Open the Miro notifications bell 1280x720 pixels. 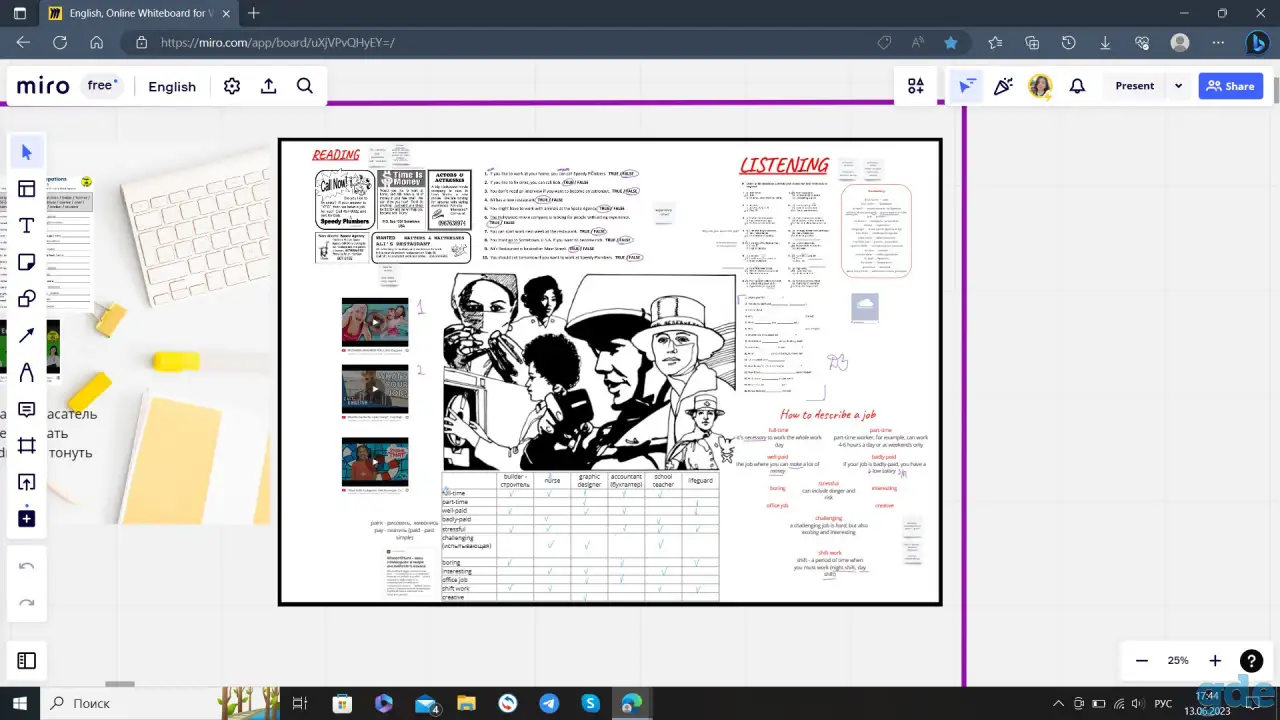(1077, 86)
